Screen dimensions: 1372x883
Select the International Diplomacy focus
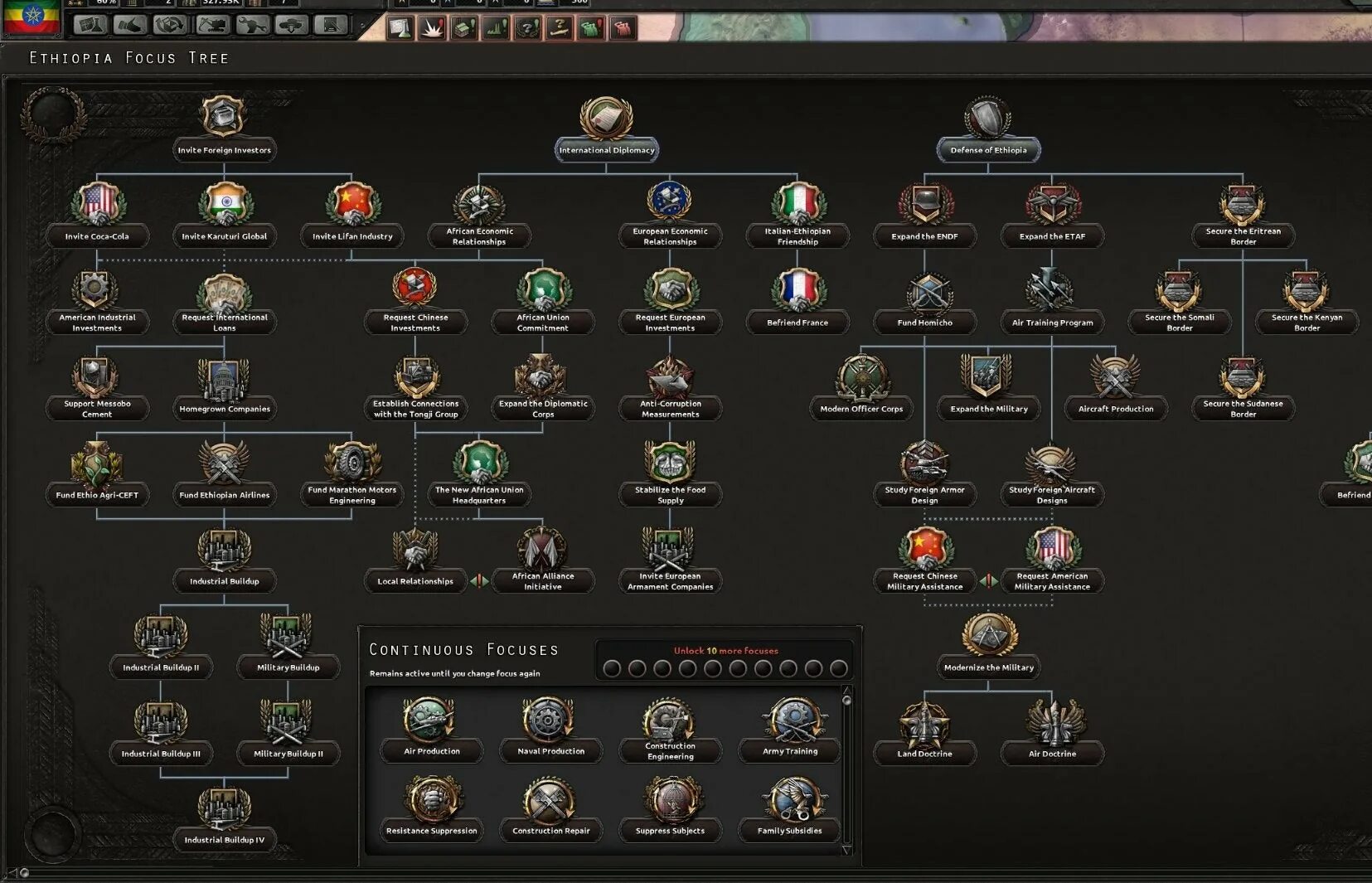(607, 127)
